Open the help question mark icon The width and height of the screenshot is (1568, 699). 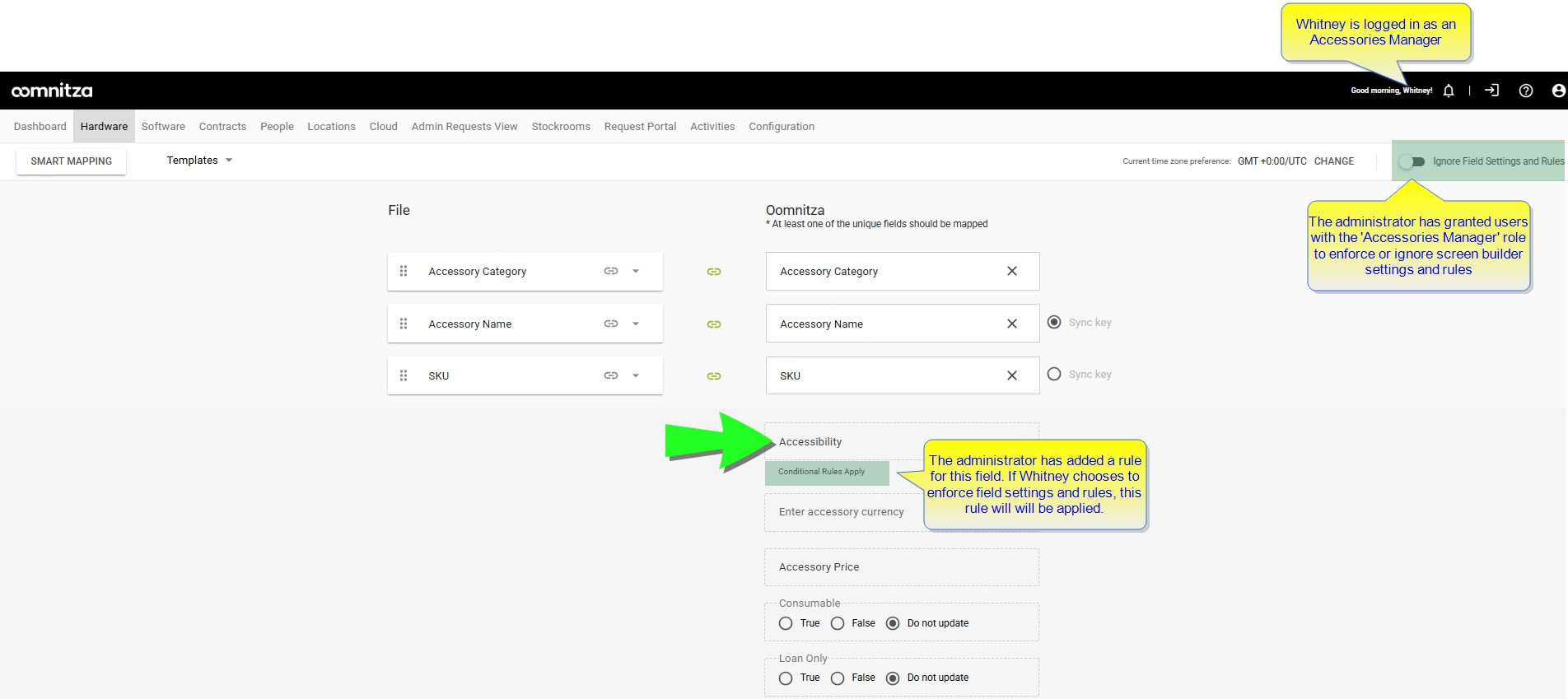[x=1526, y=91]
